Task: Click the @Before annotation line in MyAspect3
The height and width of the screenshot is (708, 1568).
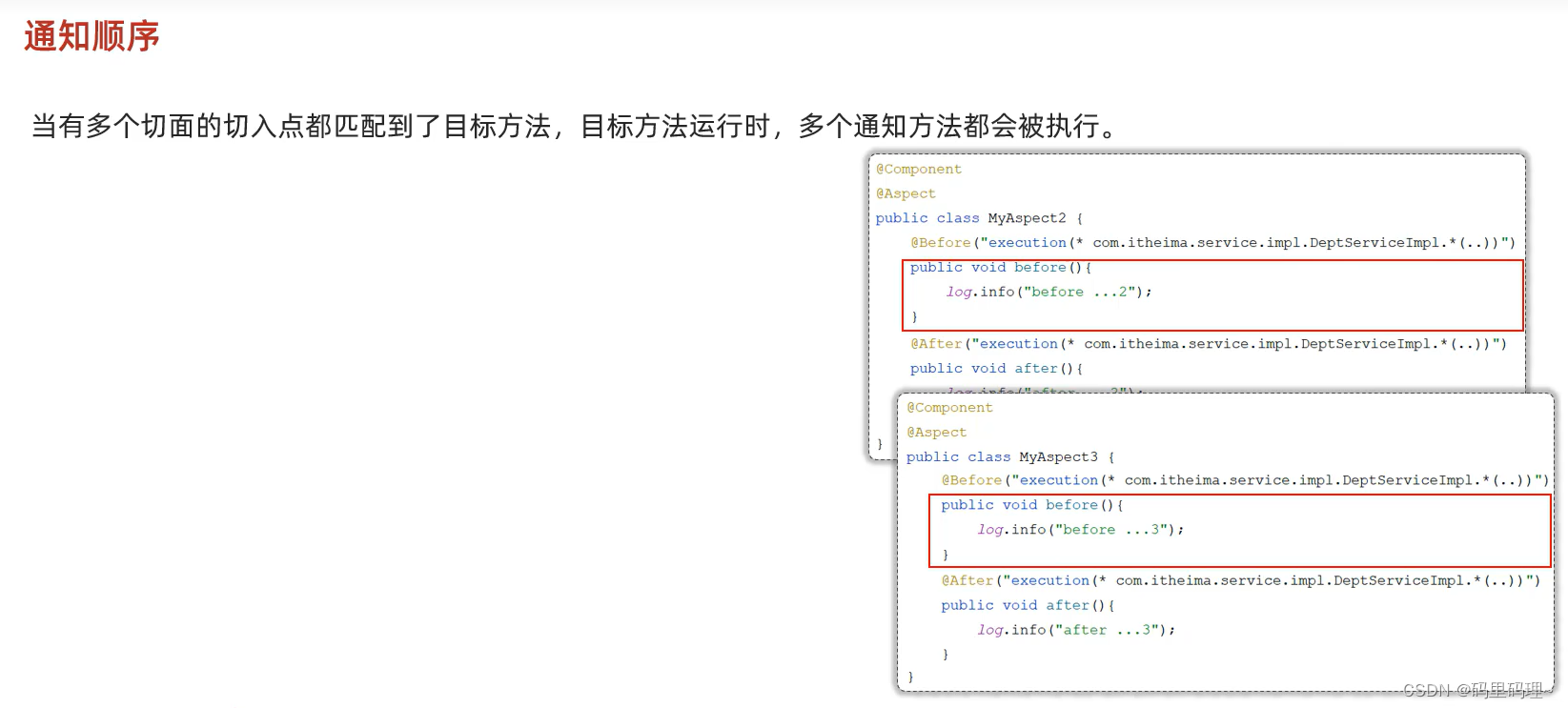Action: coord(1245,480)
